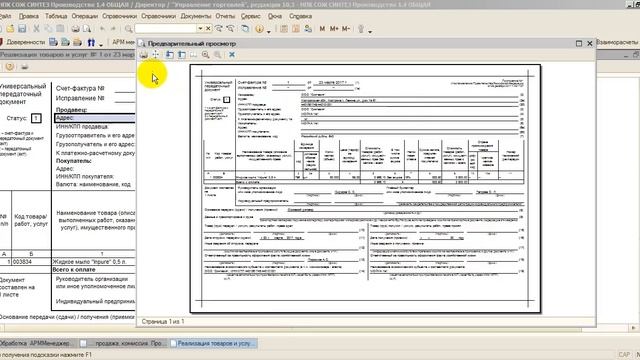Click the Undo arrow icon
This screenshot has width=640, height=360.
pos(102,29)
